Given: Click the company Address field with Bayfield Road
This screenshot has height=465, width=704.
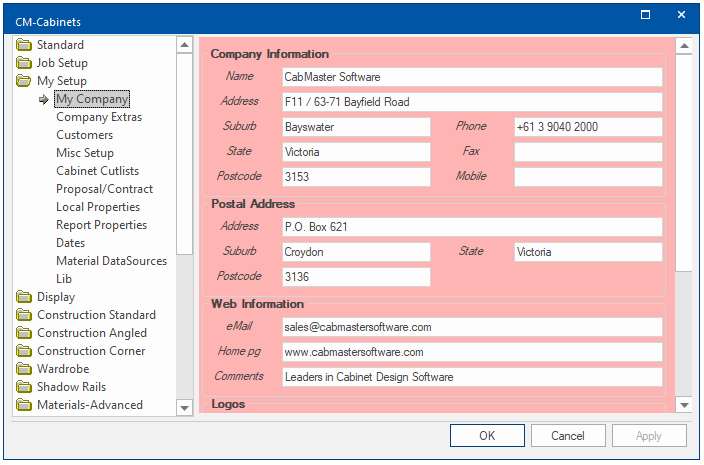Looking at the screenshot, I should click(x=472, y=102).
